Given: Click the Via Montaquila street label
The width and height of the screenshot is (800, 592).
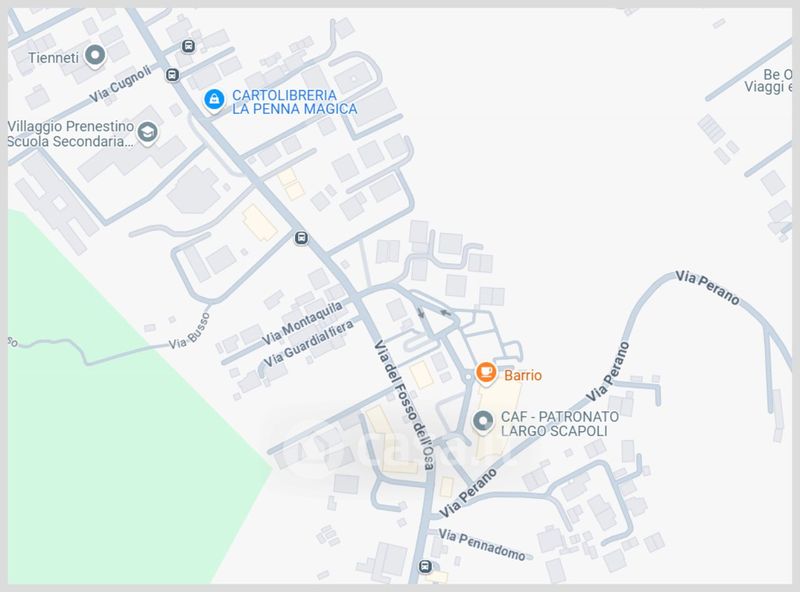Looking at the screenshot, I should 302,323.
